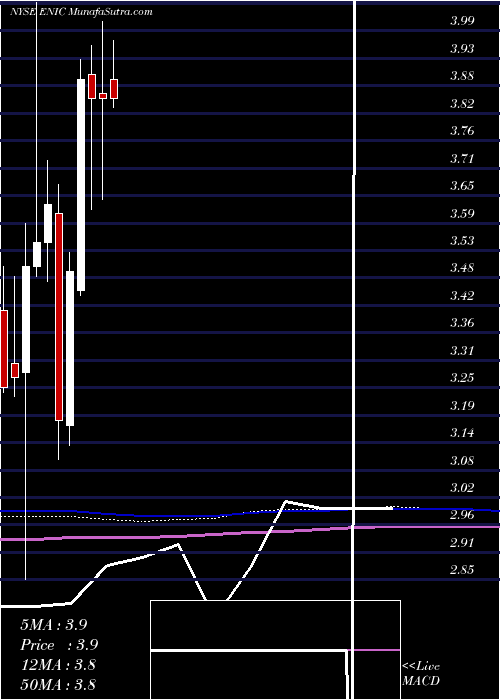
Task: Click the long red candle below 3.59
Action: [x=59, y=317]
